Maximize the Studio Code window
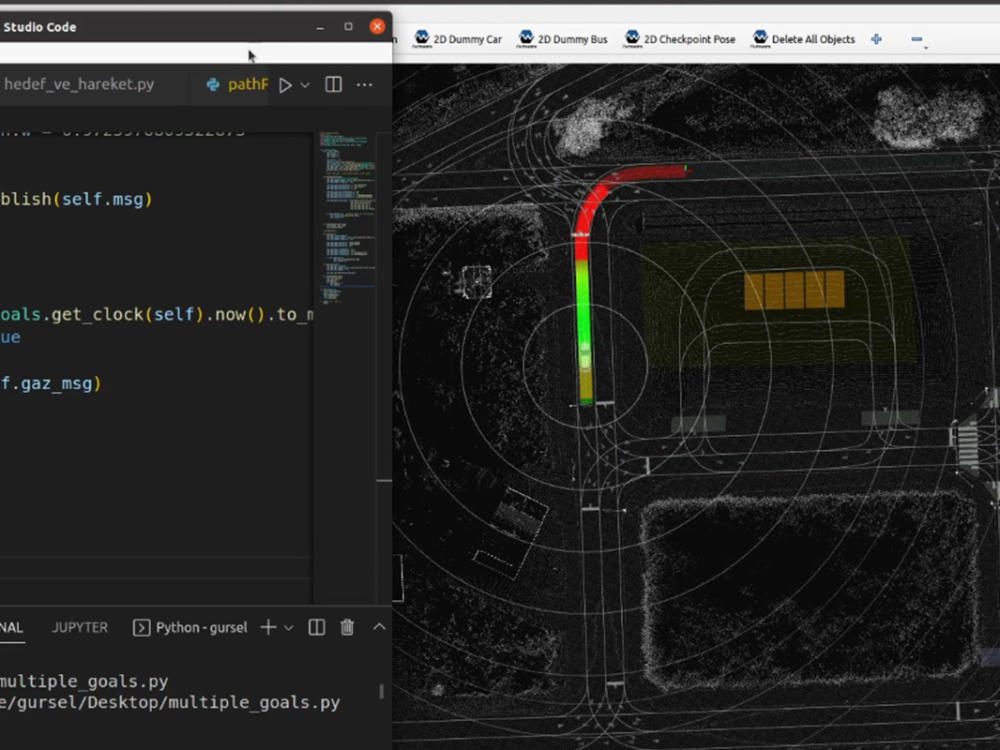 click(348, 26)
